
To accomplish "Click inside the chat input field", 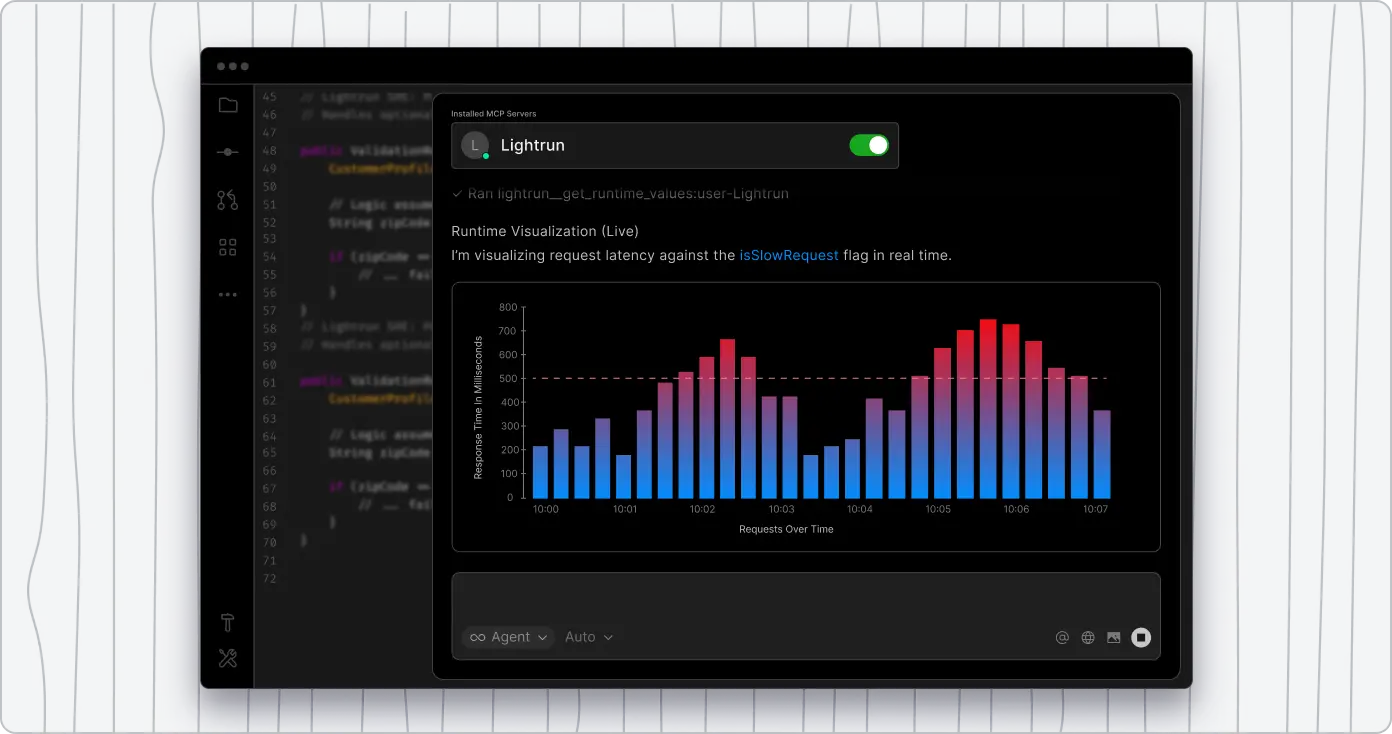I will (x=800, y=595).
